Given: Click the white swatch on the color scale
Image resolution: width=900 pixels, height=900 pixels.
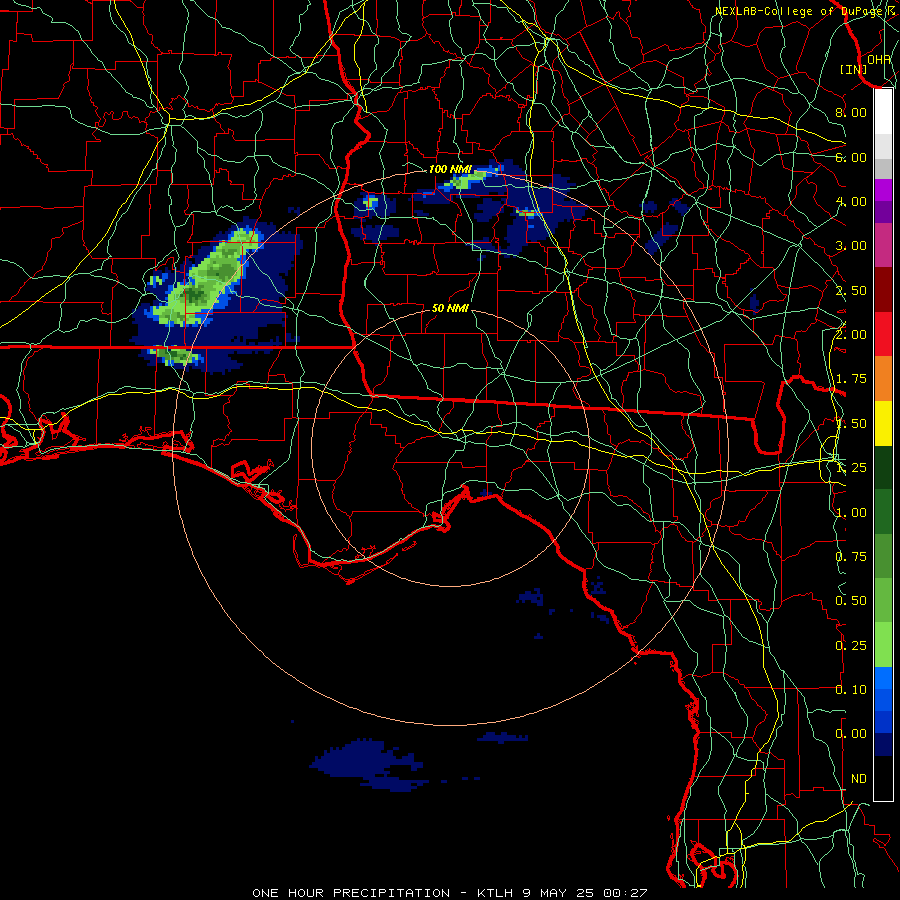Looking at the screenshot, I should pos(883,111).
